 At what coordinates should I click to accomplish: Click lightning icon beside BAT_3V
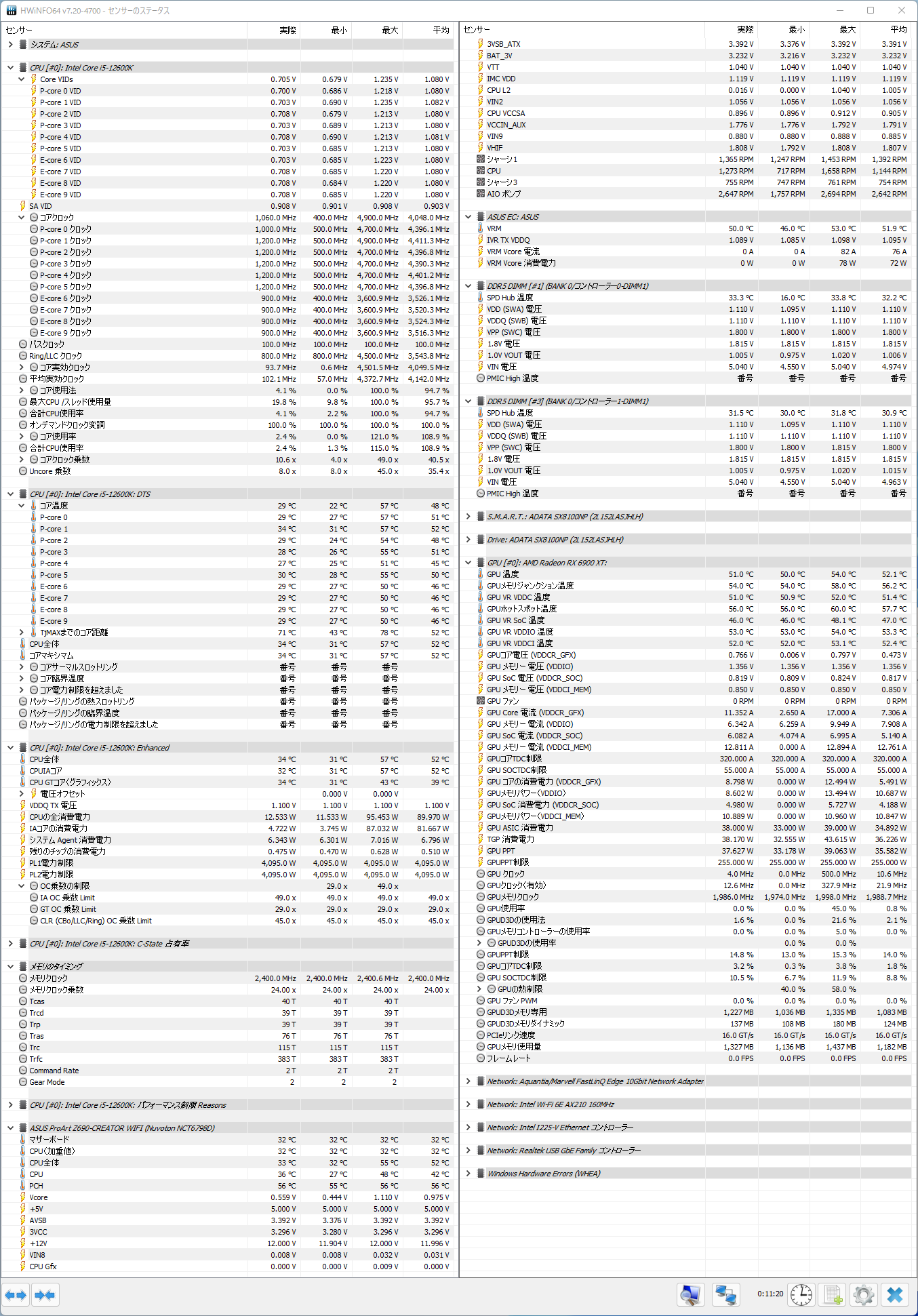480,56
